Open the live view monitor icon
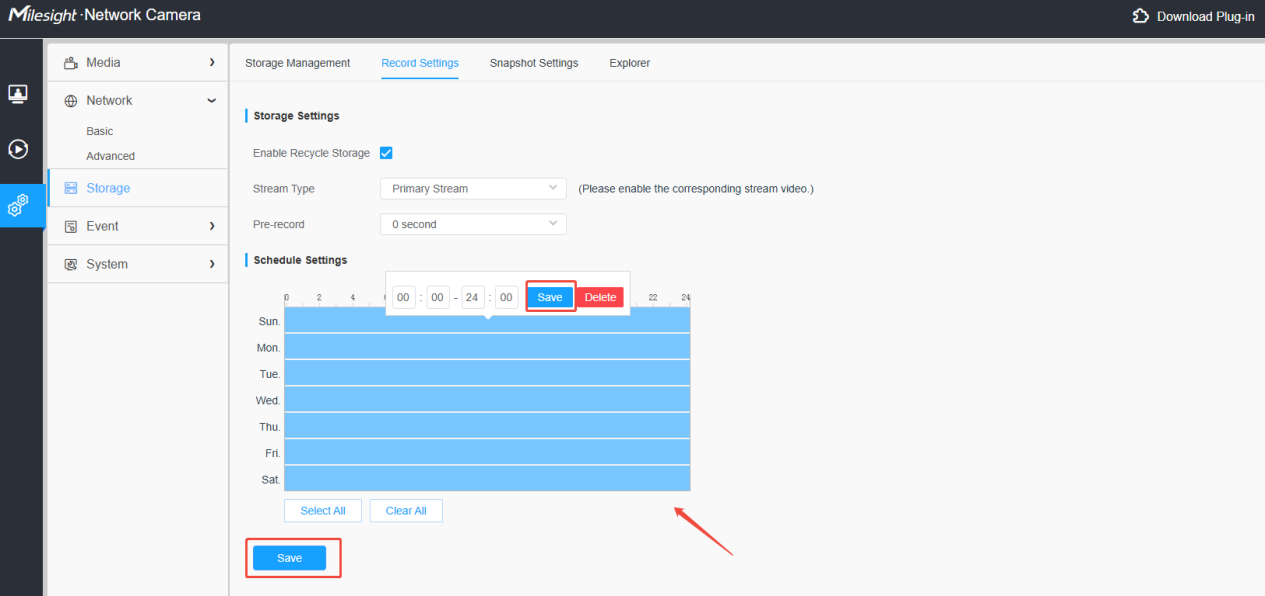Viewport: 1265px width, 596px height. pyautogui.click(x=18, y=94)
